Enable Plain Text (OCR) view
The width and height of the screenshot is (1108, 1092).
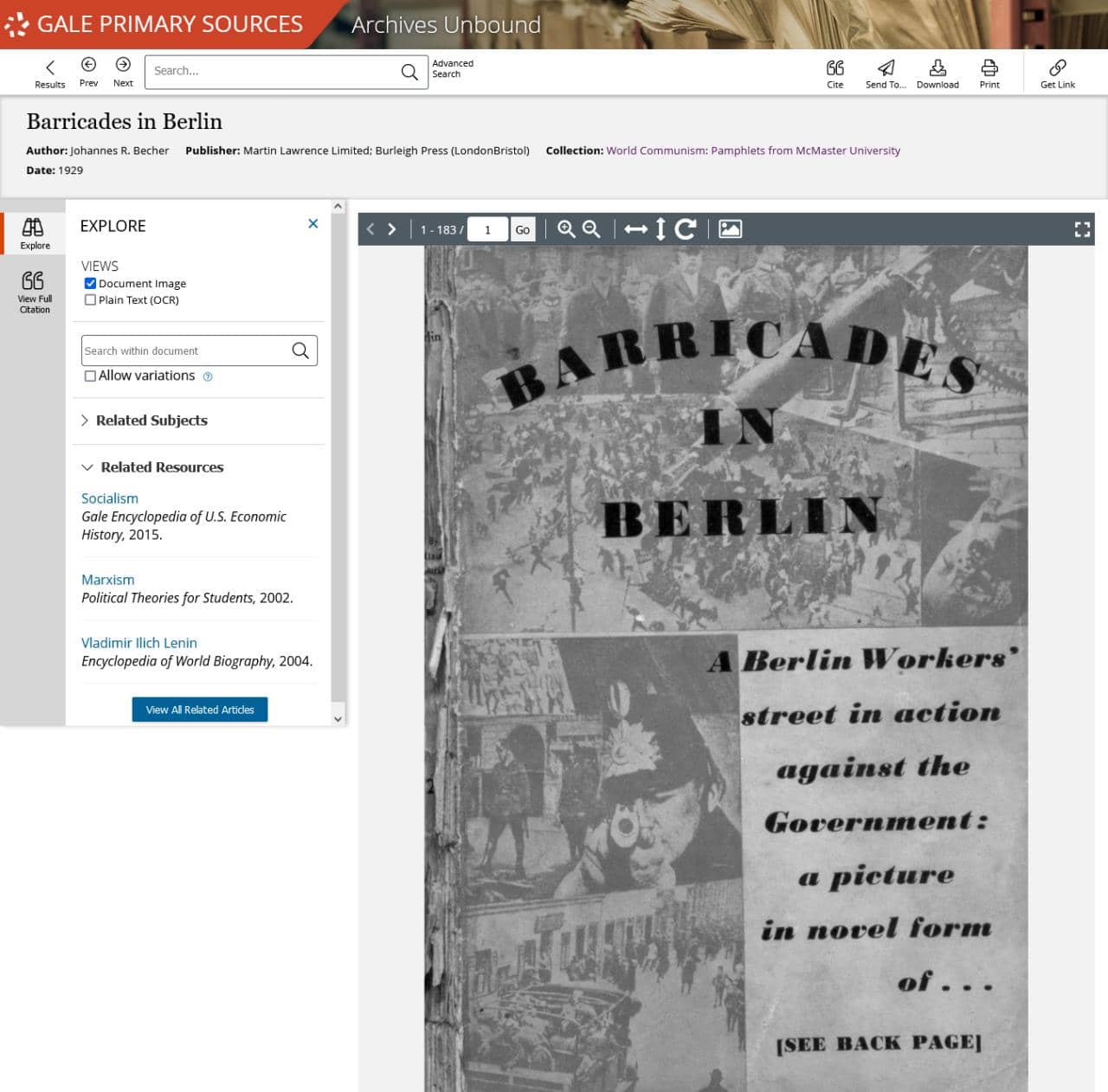point(90,299)
